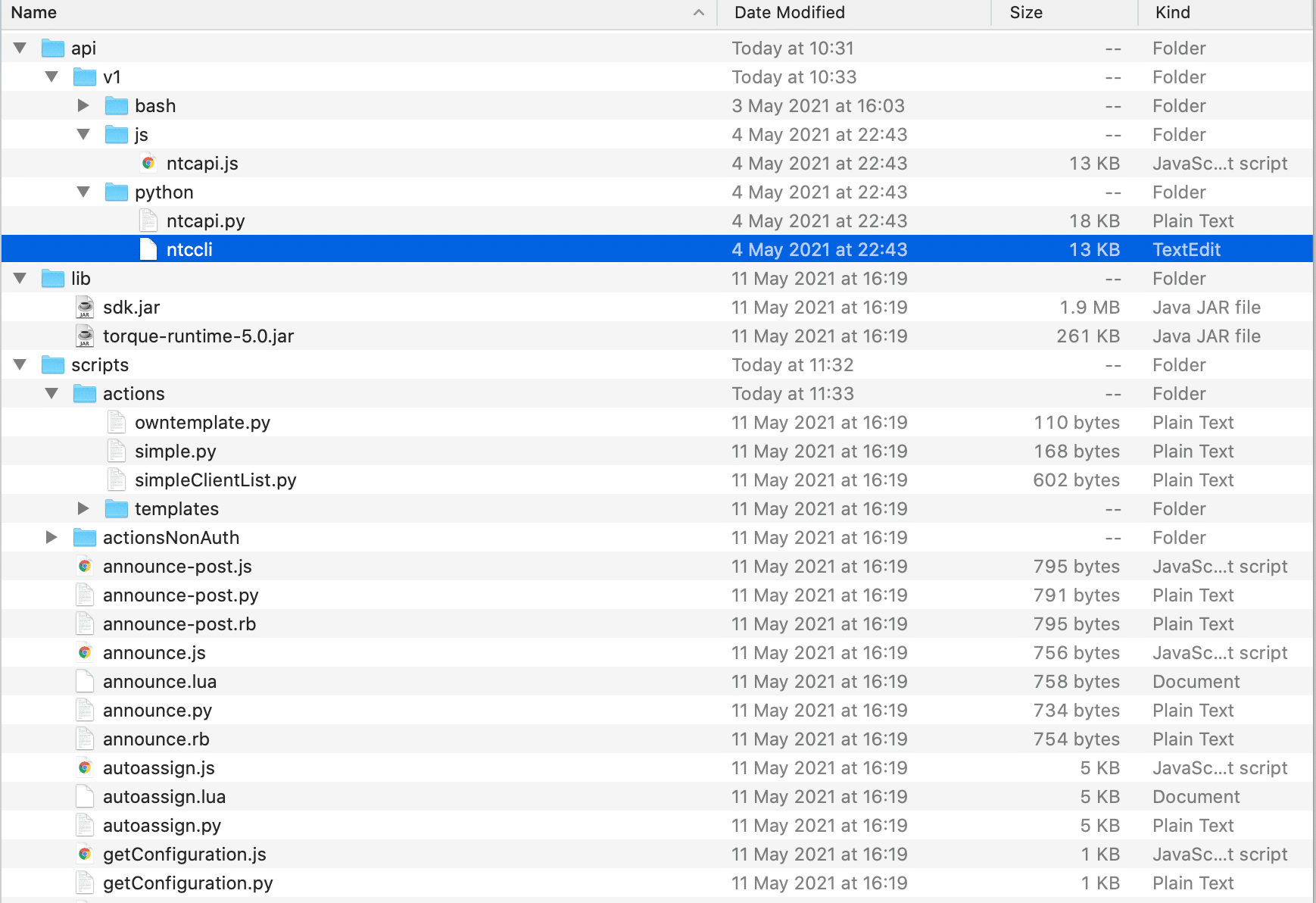Viewport: 1316px width, 903px height.
Task: Click the 758 bytes size value
Action: [x=1077, y=682]
